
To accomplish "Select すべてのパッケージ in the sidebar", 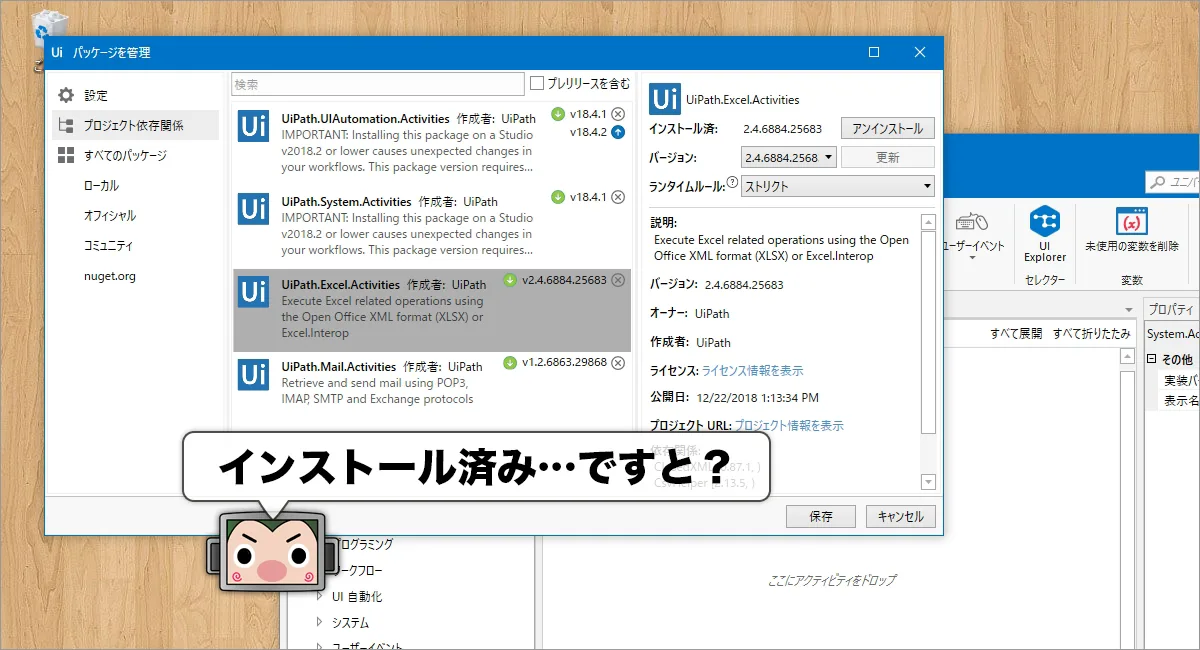I will (125, 155).
